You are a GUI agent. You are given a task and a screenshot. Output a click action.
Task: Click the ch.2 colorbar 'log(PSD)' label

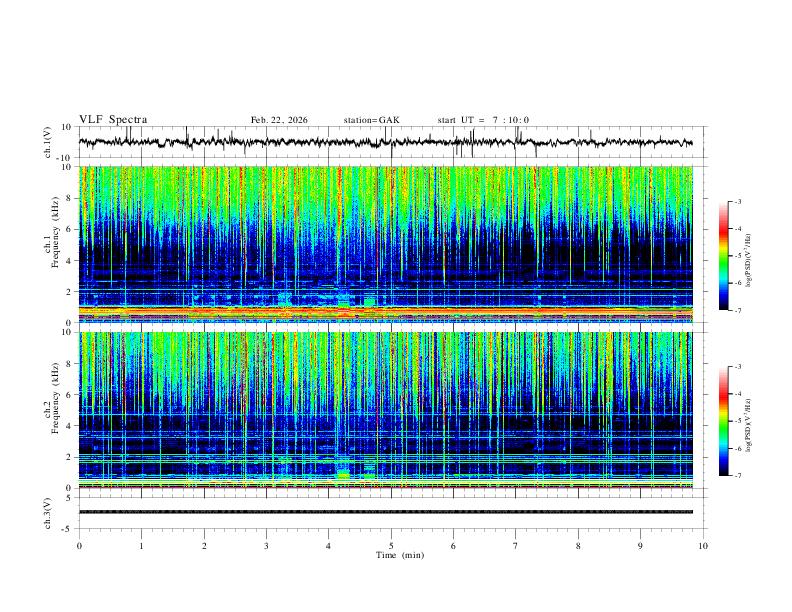(749, 425)
